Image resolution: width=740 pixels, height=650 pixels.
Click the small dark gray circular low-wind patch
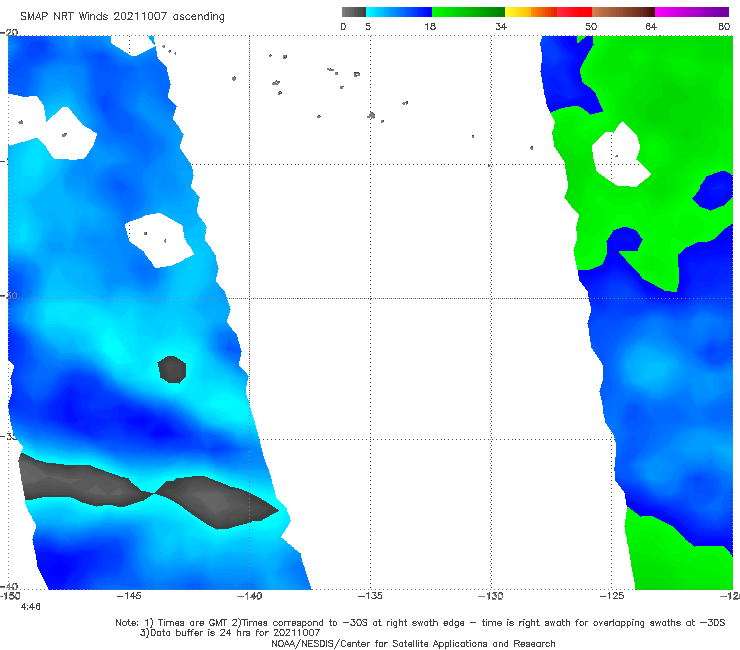coord(172,369)
